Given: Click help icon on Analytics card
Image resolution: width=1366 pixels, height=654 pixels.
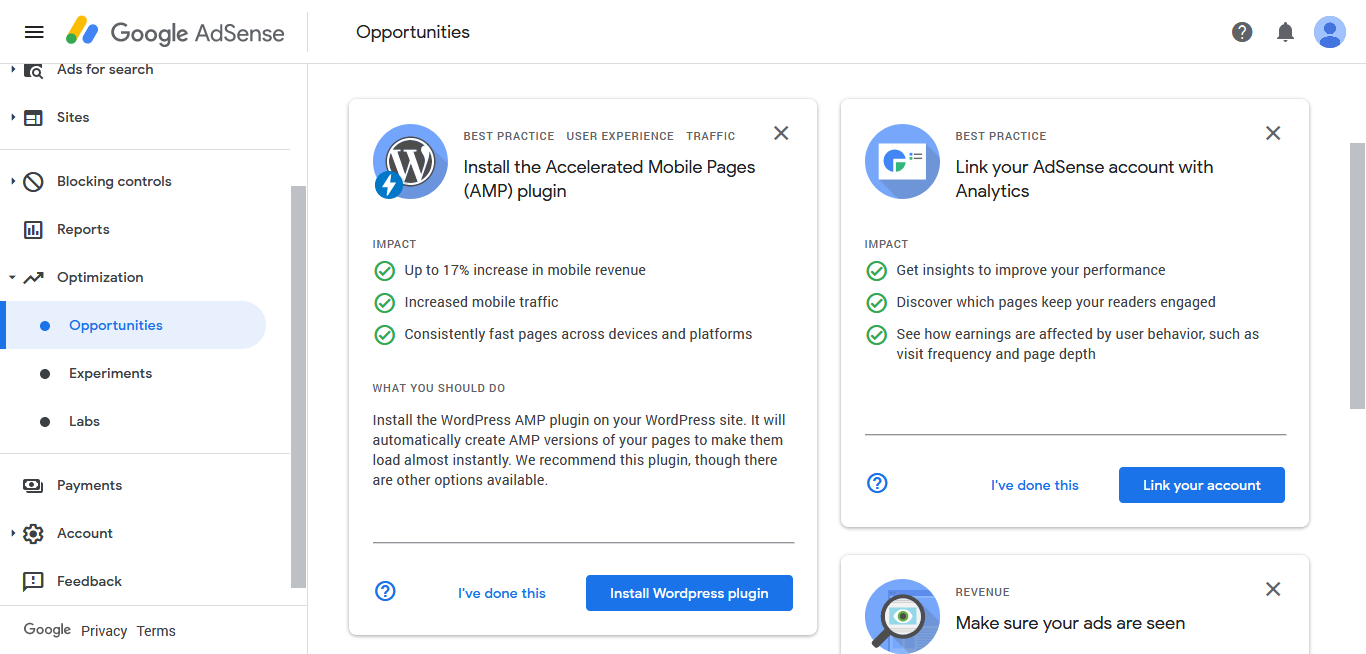Looking at the screenshot, I should point(877,483).
